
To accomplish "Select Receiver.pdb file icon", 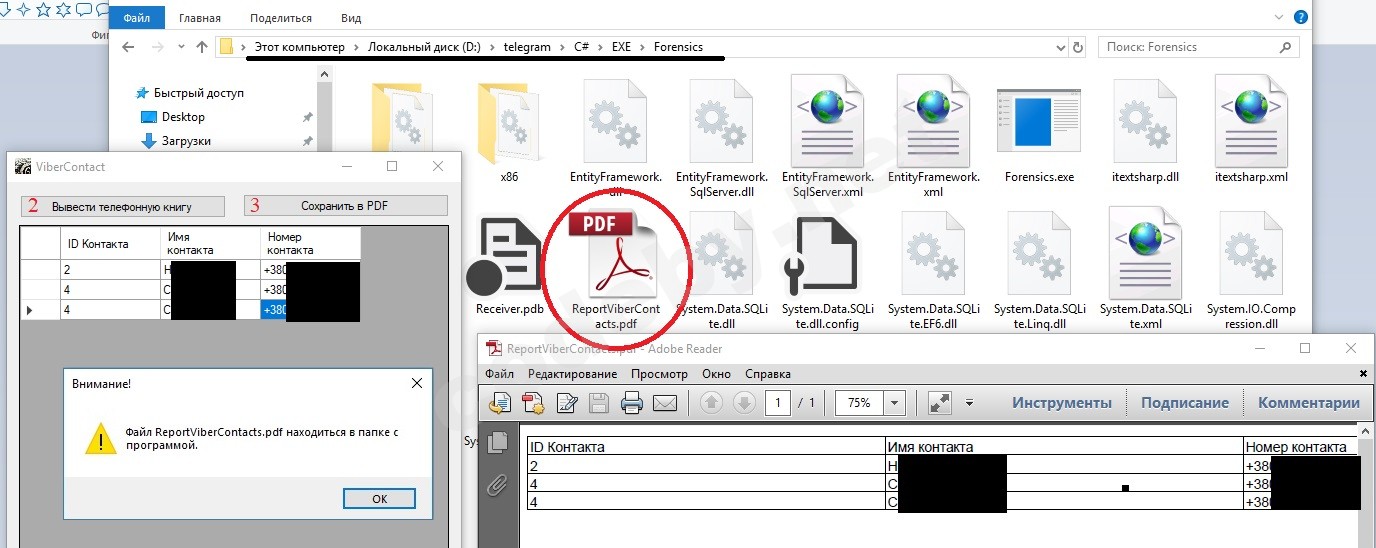I will point(509,257).
